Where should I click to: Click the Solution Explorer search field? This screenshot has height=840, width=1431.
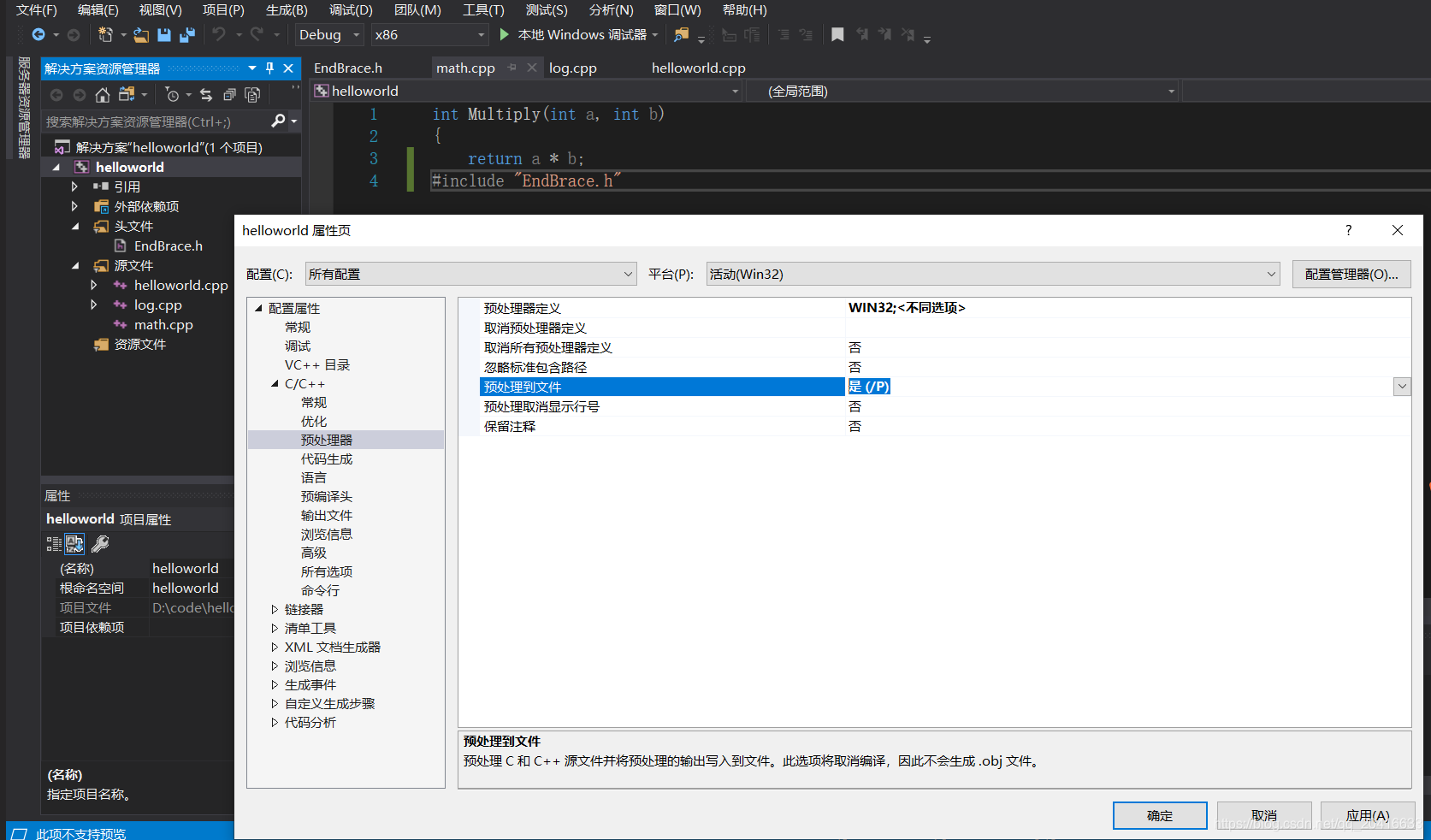point(156,121)
